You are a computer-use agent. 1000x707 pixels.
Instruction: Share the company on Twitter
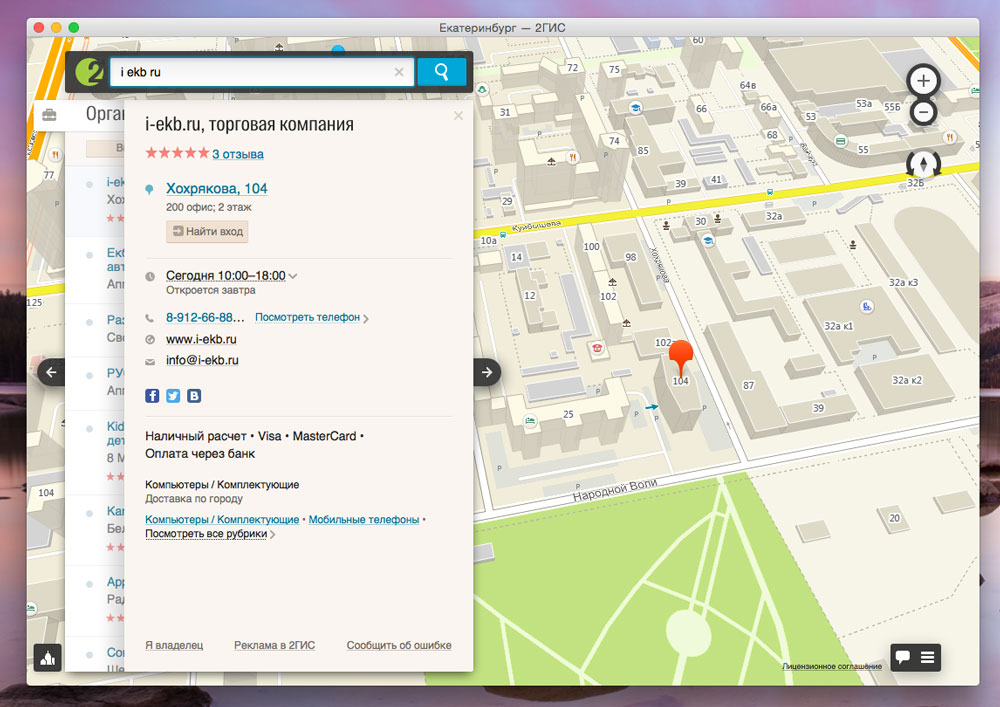click(x=173, y=396)
